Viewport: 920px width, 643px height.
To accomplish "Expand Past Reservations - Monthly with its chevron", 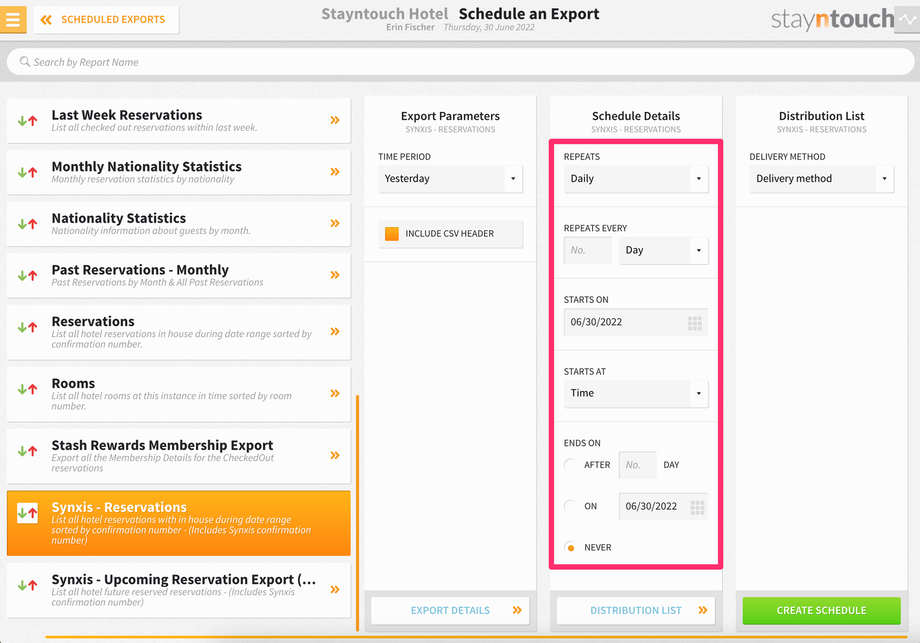I will [x=335, y=275].
